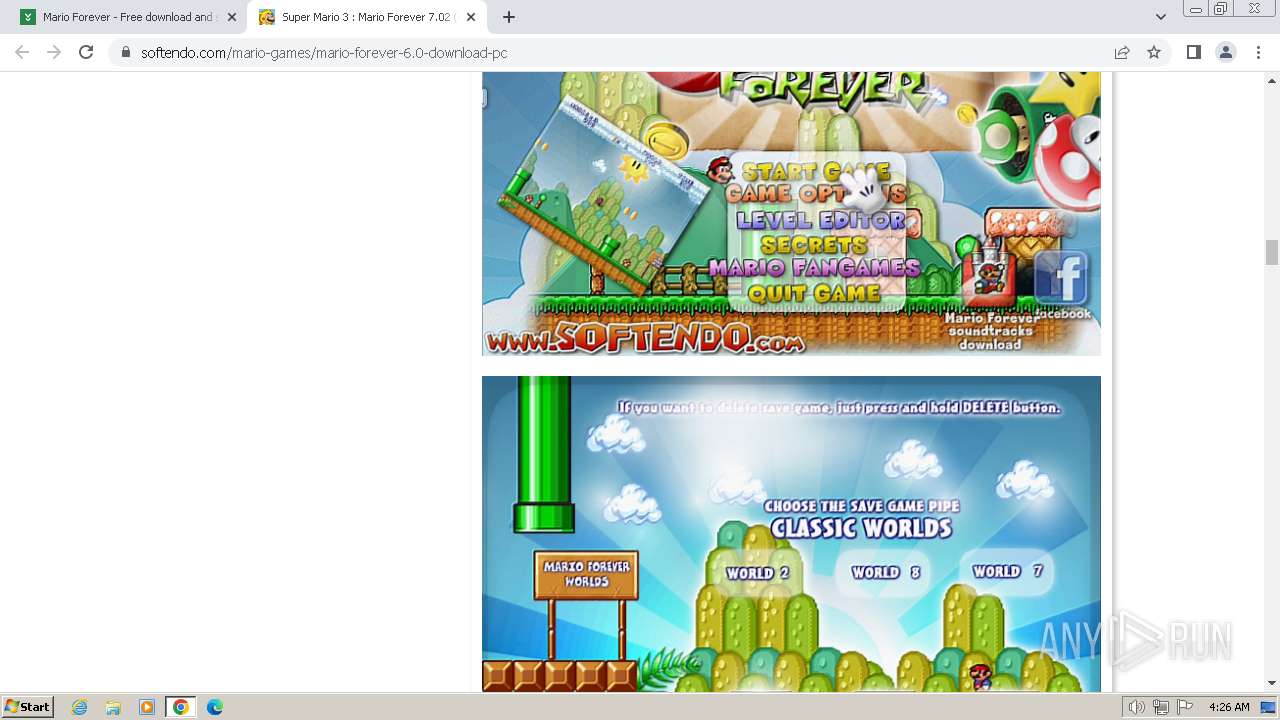Bookmark this page with the star icon
1280x720 pixels.
click(1154, 52)
